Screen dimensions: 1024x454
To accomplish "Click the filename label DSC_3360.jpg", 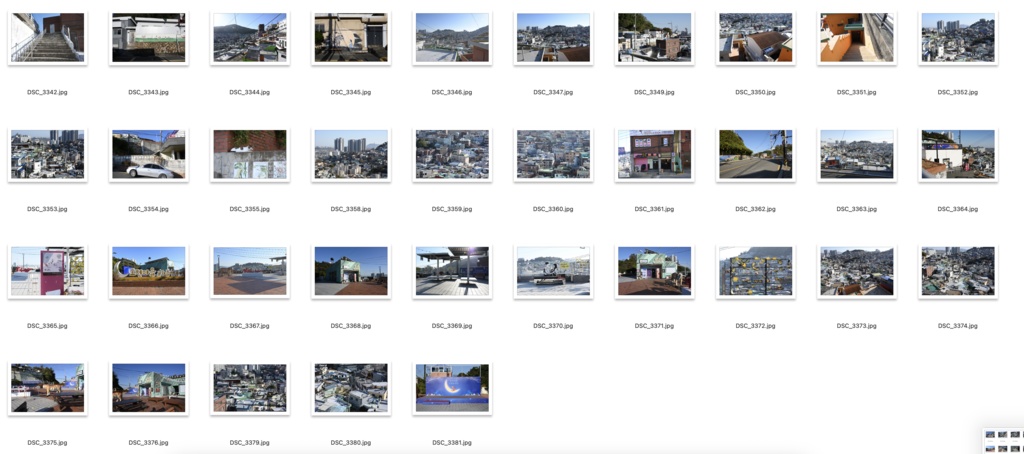I will pyautogui.click(x=553, y=209).
